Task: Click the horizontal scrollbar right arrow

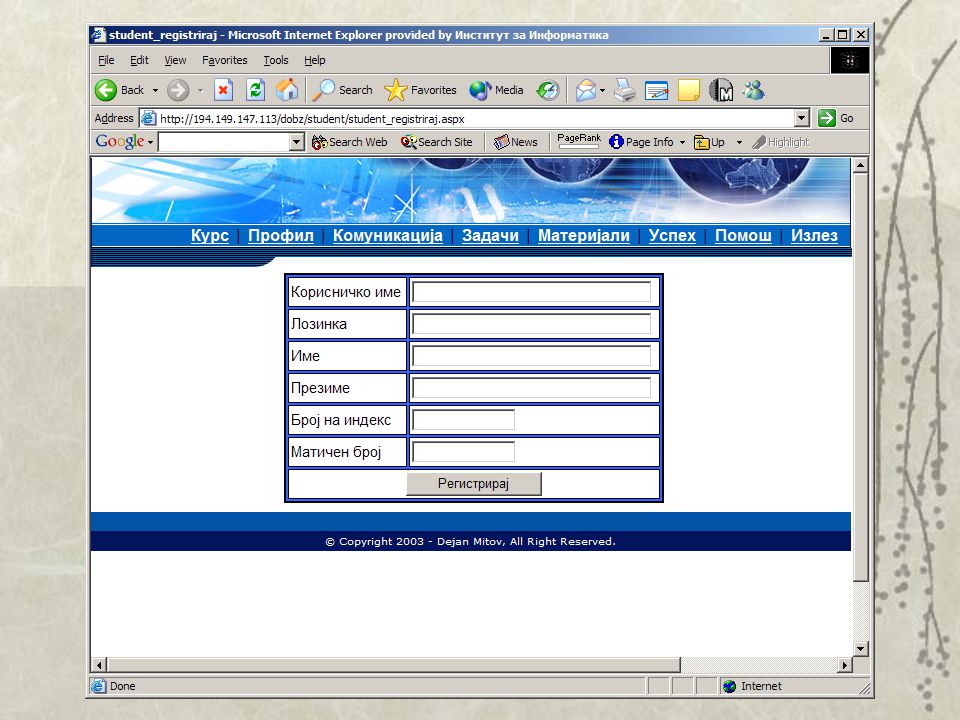Action: coord(844,665)
